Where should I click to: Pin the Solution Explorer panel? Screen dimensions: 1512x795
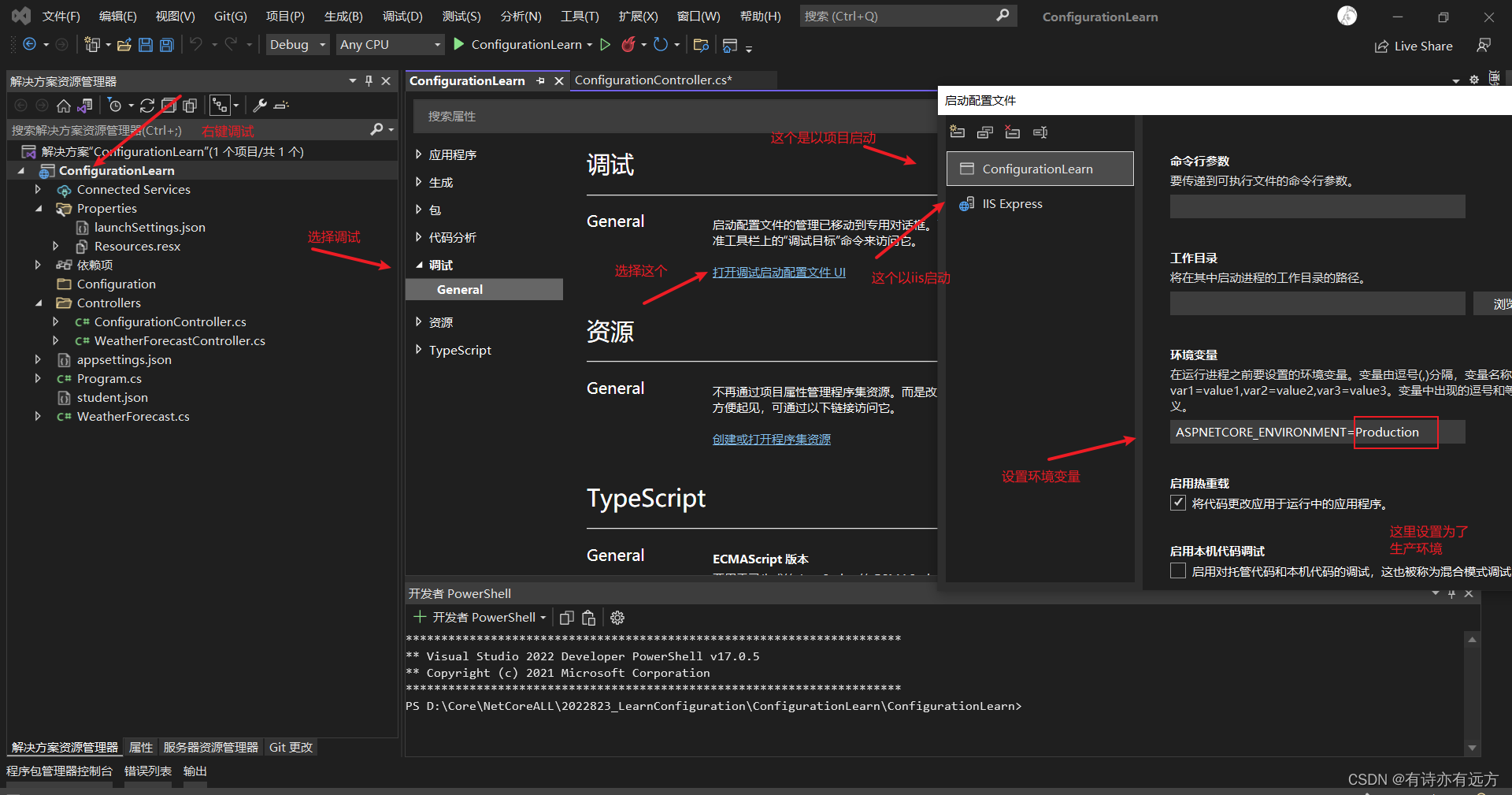click(x=369, y=80)
